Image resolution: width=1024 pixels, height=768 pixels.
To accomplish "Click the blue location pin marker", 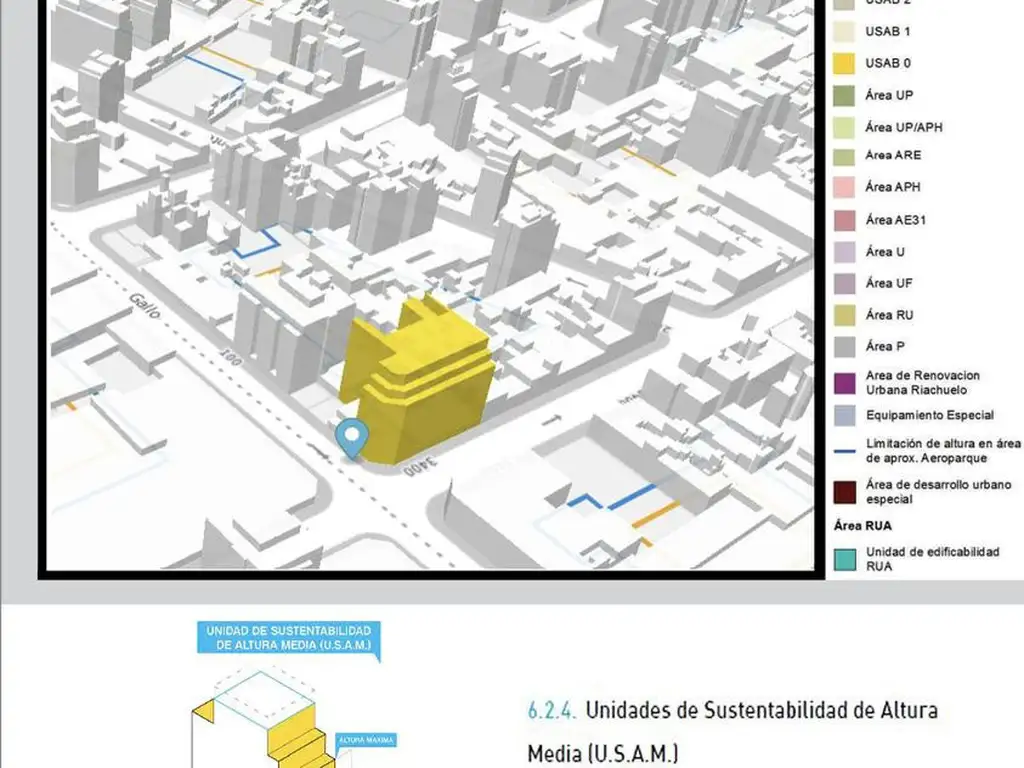I will (351, 437).
